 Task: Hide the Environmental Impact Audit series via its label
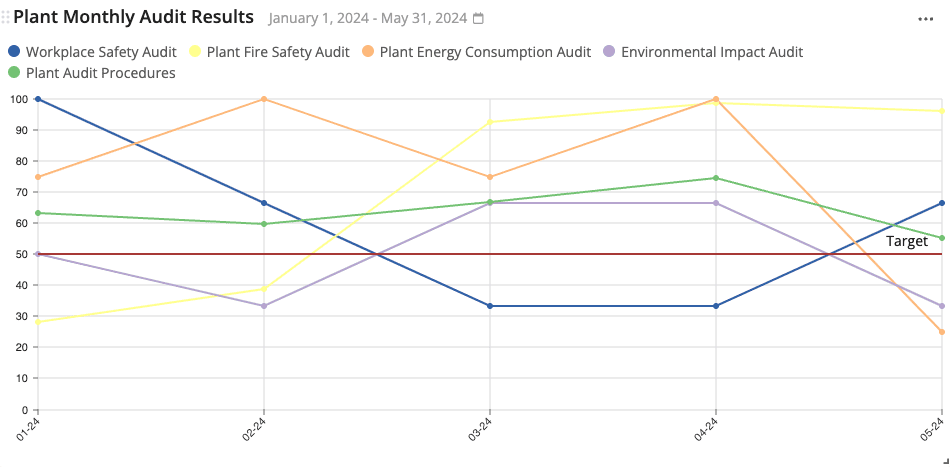tap(711, 52)
